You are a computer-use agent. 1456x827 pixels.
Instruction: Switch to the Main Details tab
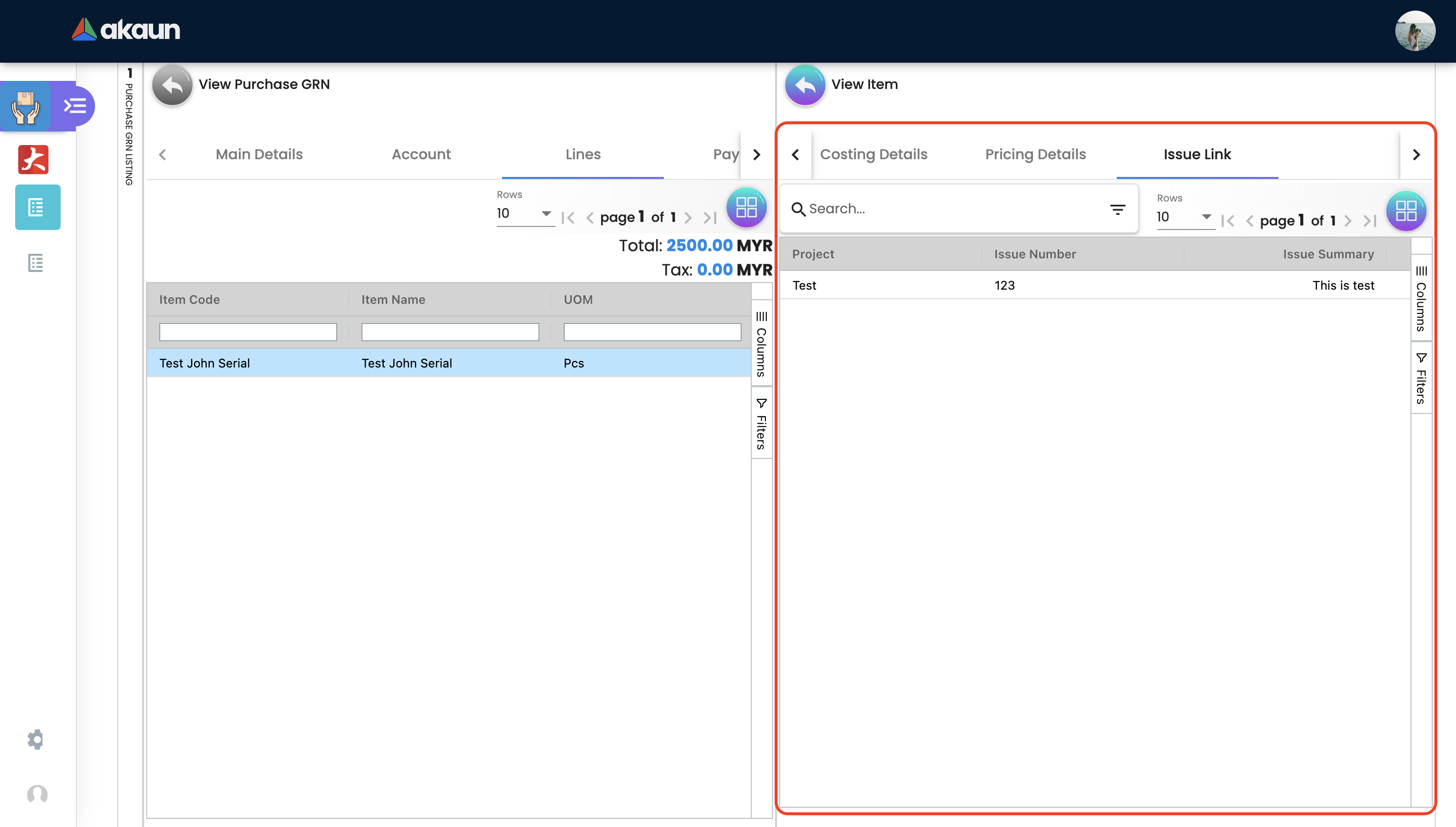coord(259,155)
